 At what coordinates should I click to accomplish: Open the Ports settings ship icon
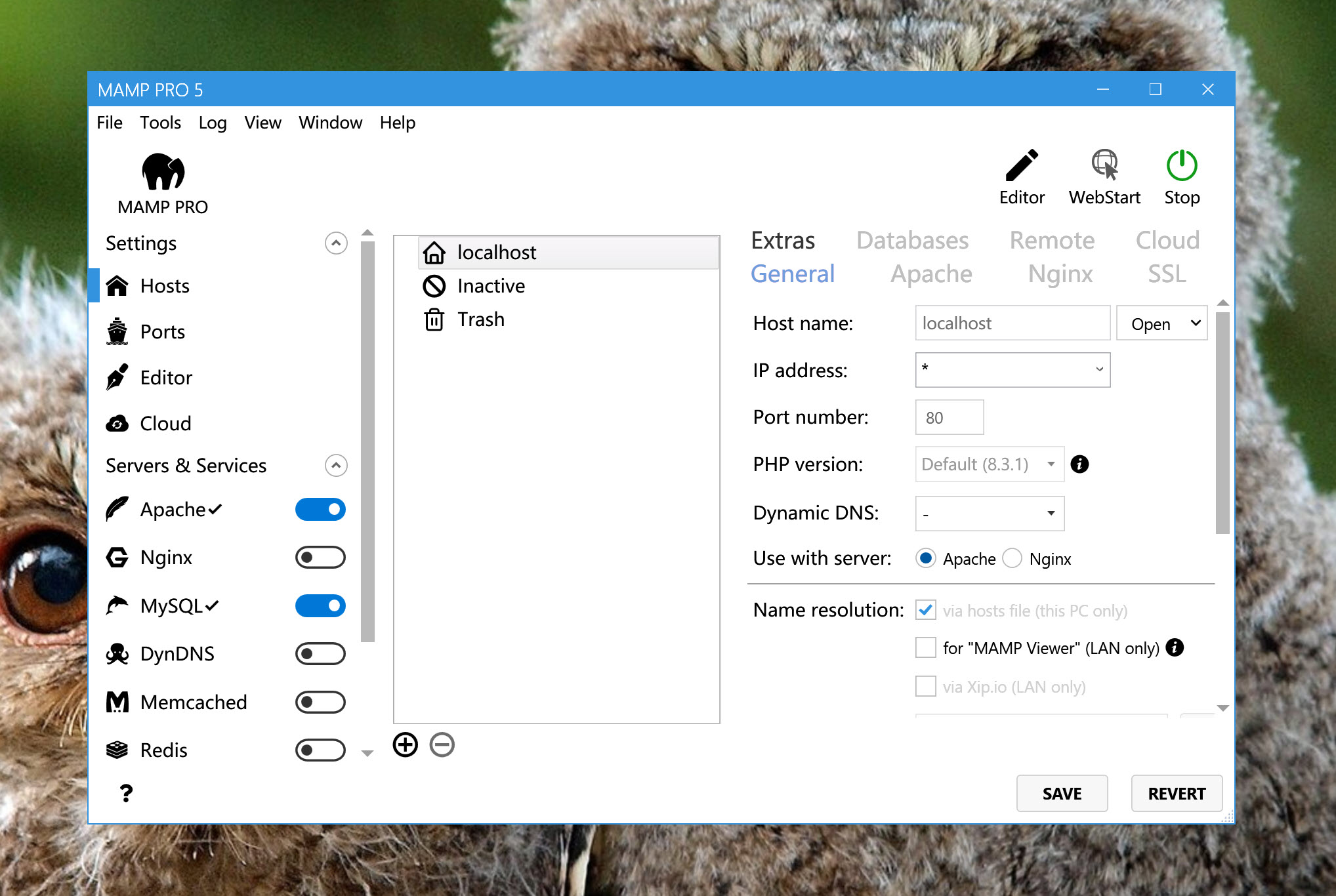[x=117, y=332]
